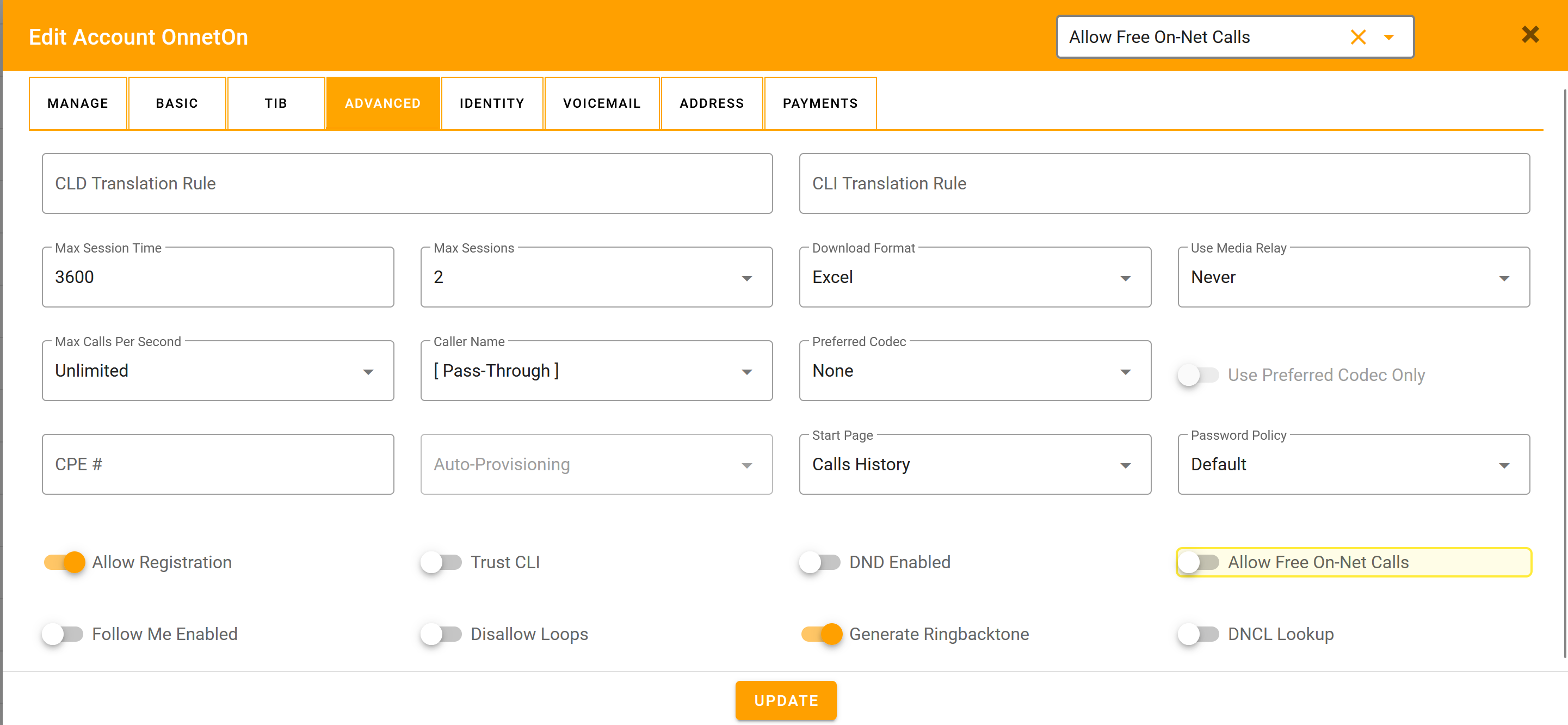
Task: Enable Allow Free On-Net Calls toggle
Action: [1198, 562]
